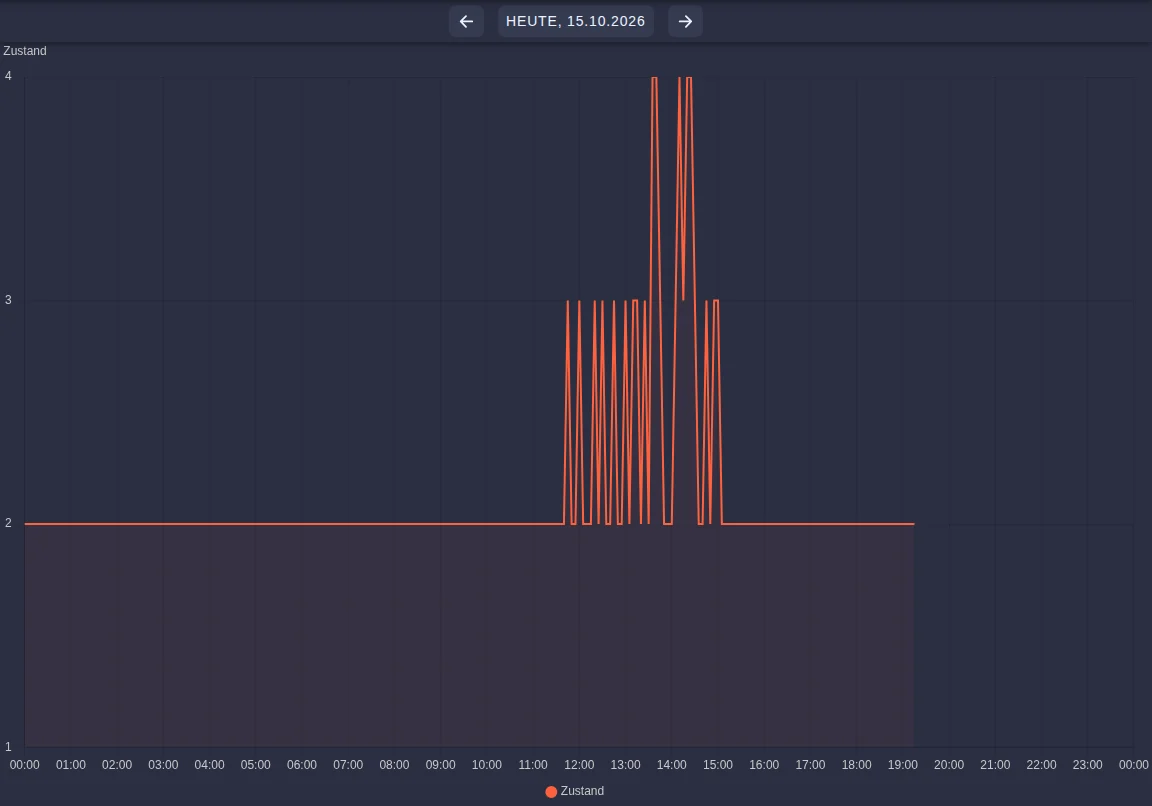The width and height of the screenshot is (1152, 806).
Task: Select the 07:00 time label on the x-axis
Action: pos(348,765)
